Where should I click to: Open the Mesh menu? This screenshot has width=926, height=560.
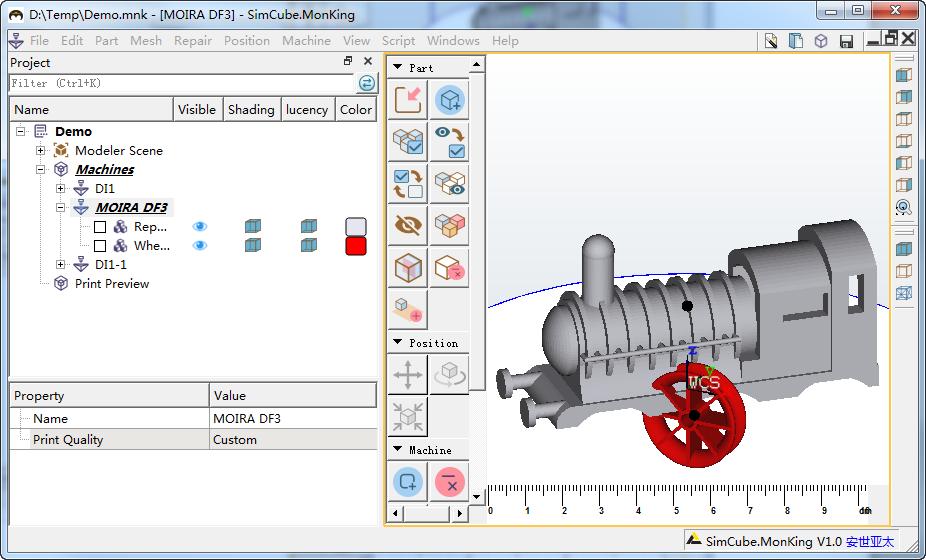(x=146, y=41)
